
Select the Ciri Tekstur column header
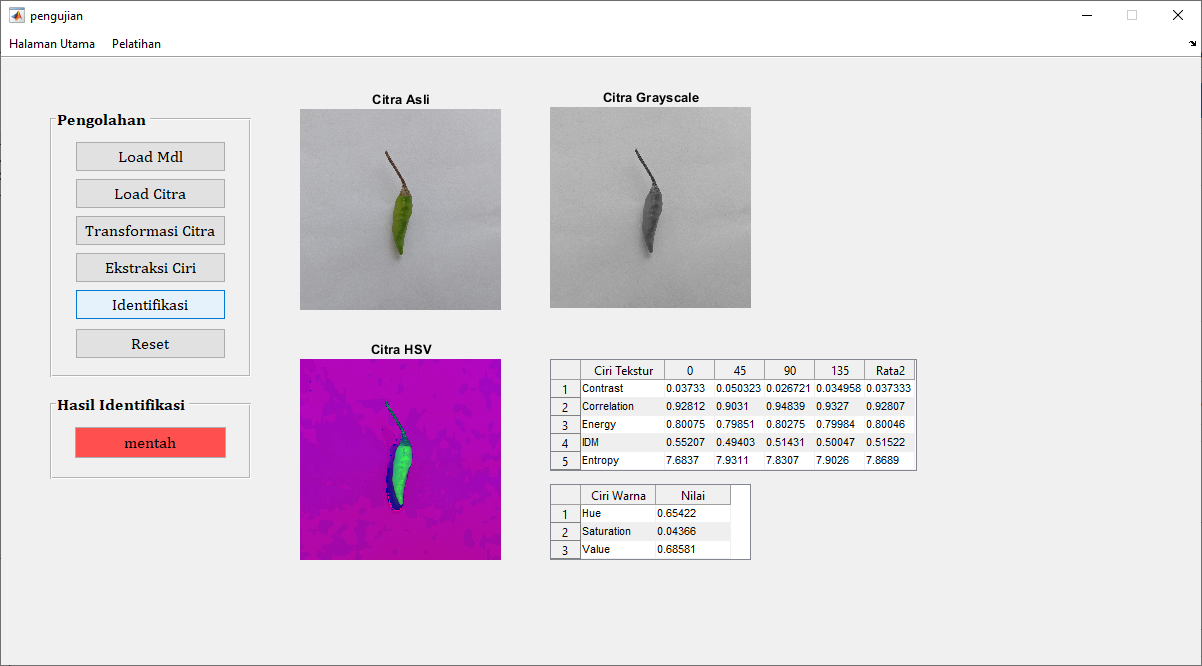tap(622, 370)
